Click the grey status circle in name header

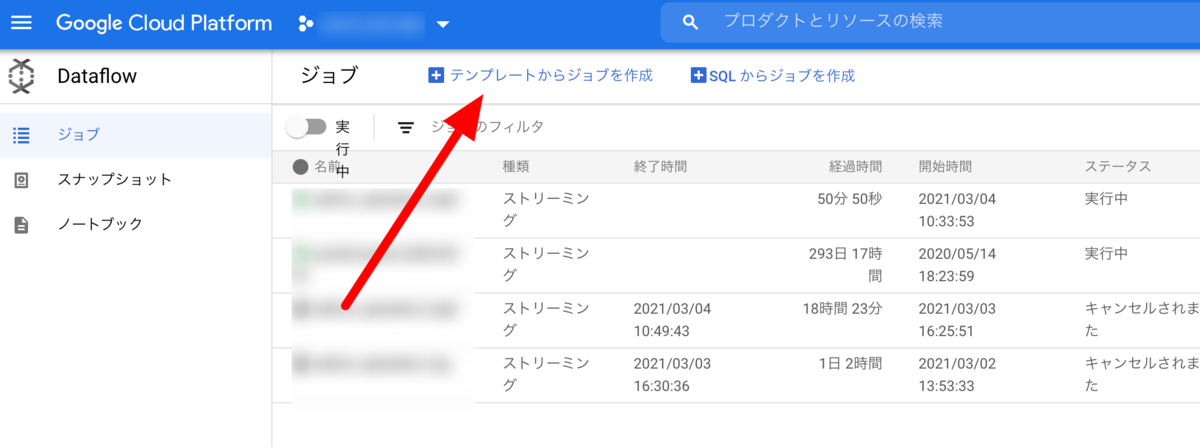click(x=300, y=167)
